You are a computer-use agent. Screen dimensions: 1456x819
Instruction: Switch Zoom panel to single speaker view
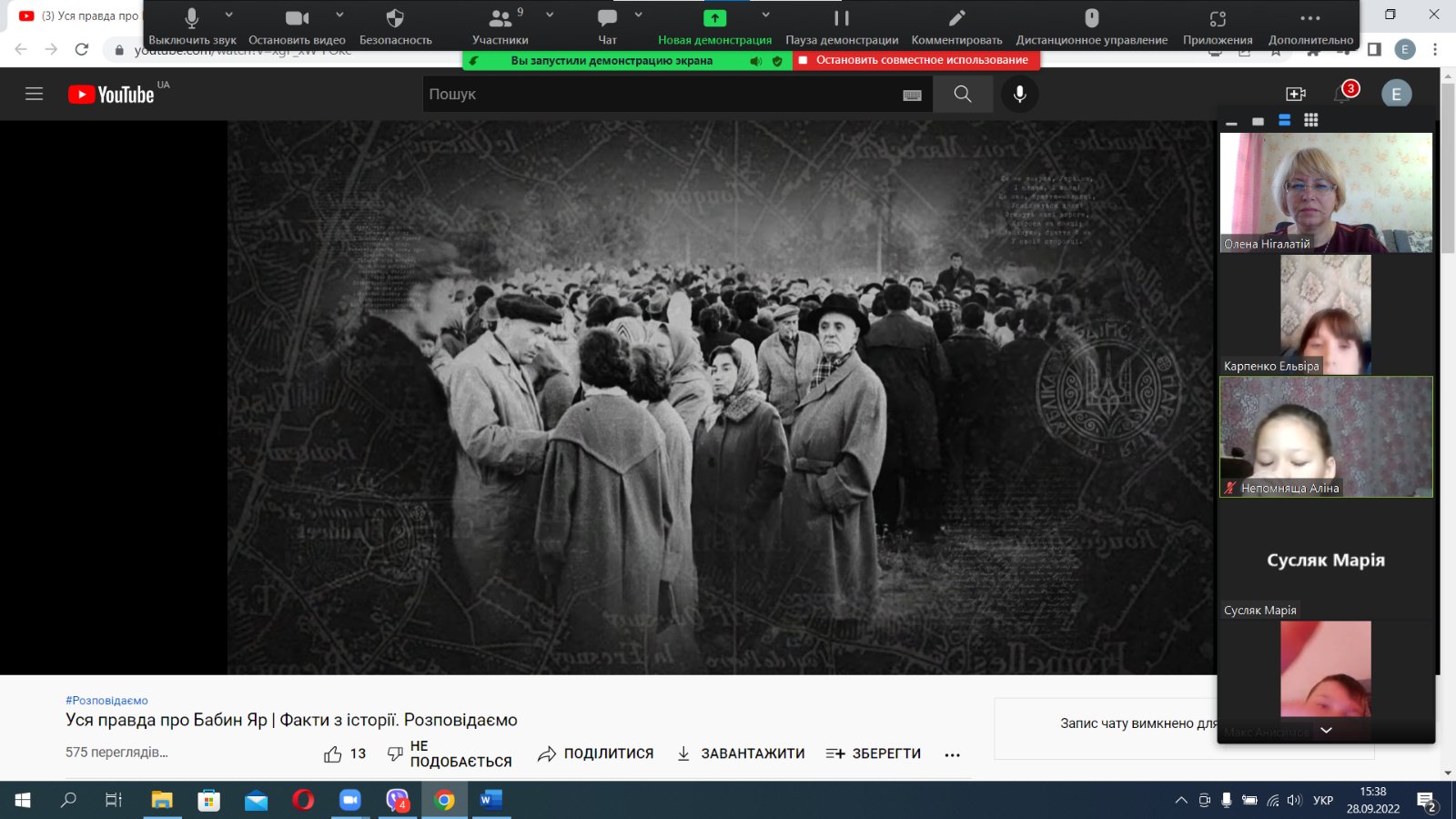pos(1258,121)
